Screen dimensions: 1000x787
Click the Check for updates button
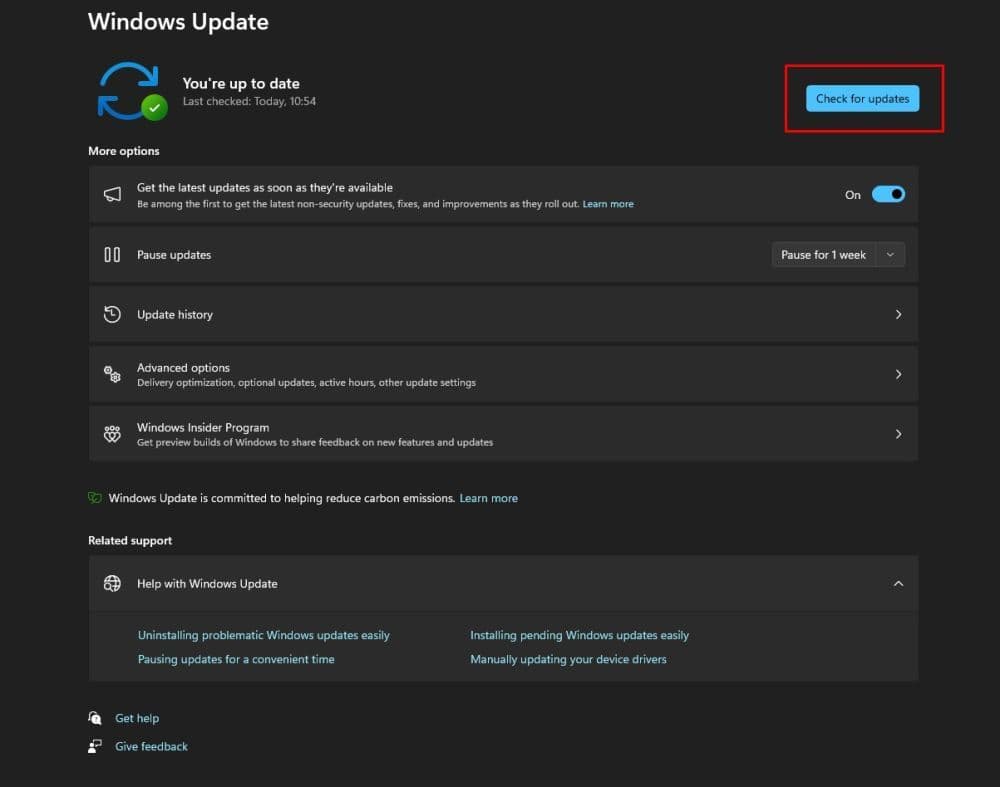tap(862, 99)
